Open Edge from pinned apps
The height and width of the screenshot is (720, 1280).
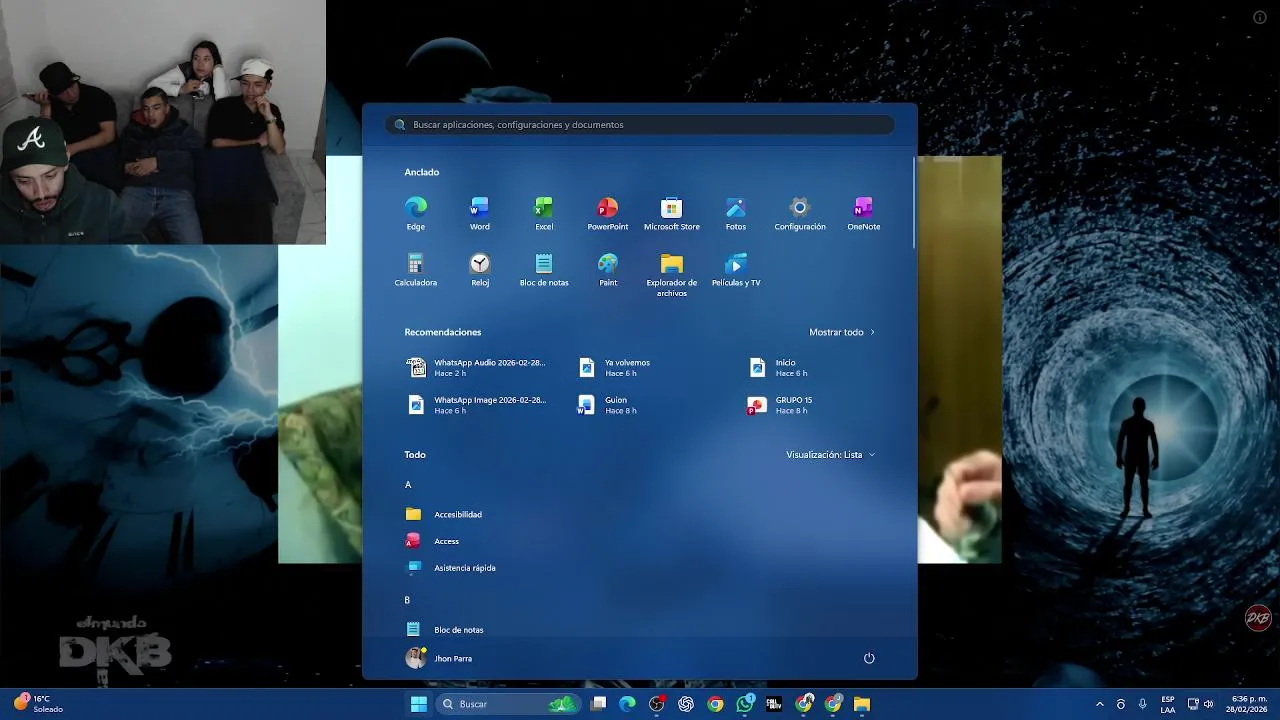point(416,213)
